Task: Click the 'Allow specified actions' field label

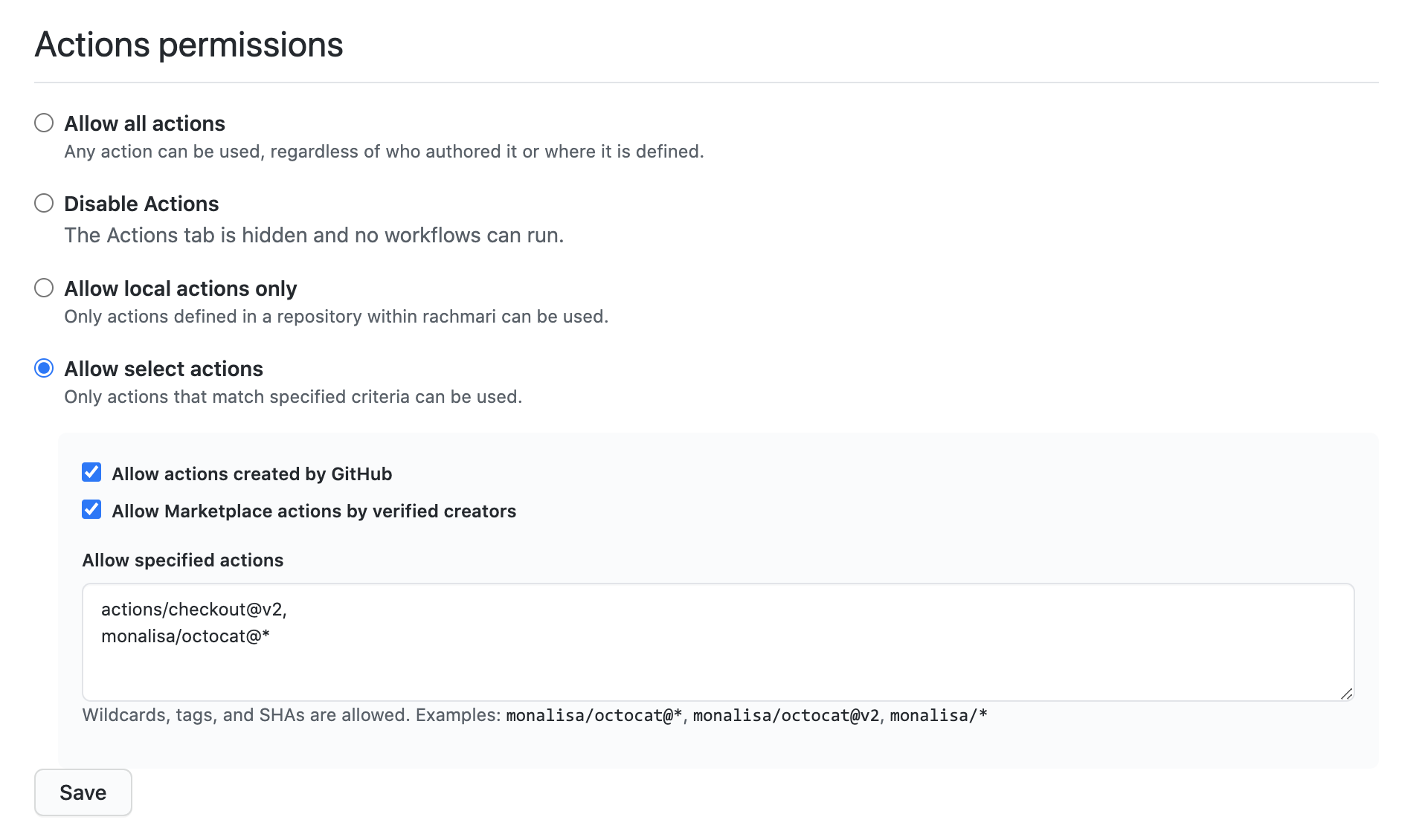Action: tap(182, 560)
